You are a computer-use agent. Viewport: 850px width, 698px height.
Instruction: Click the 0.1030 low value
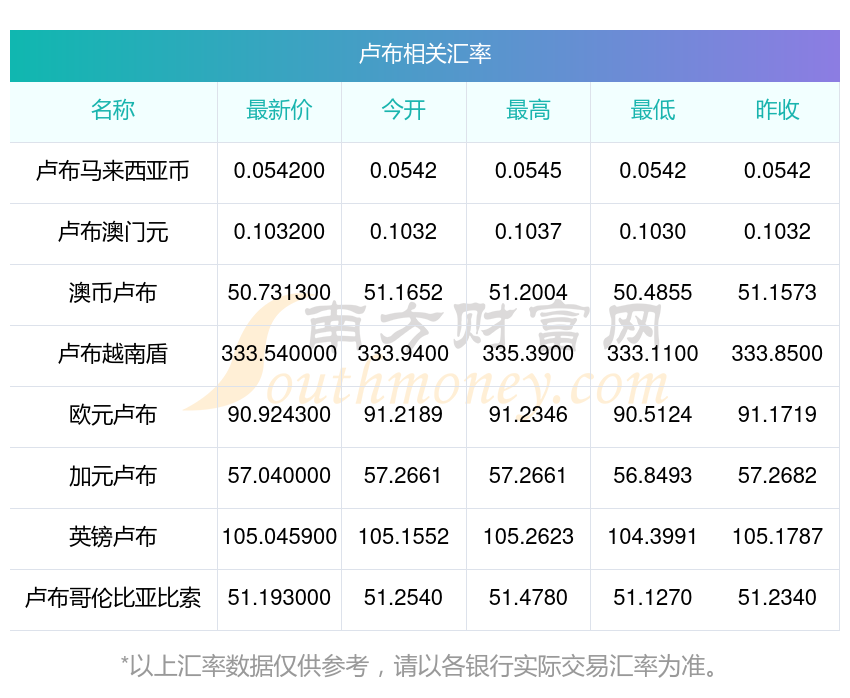pyautogui.click(x=653, y=232)
